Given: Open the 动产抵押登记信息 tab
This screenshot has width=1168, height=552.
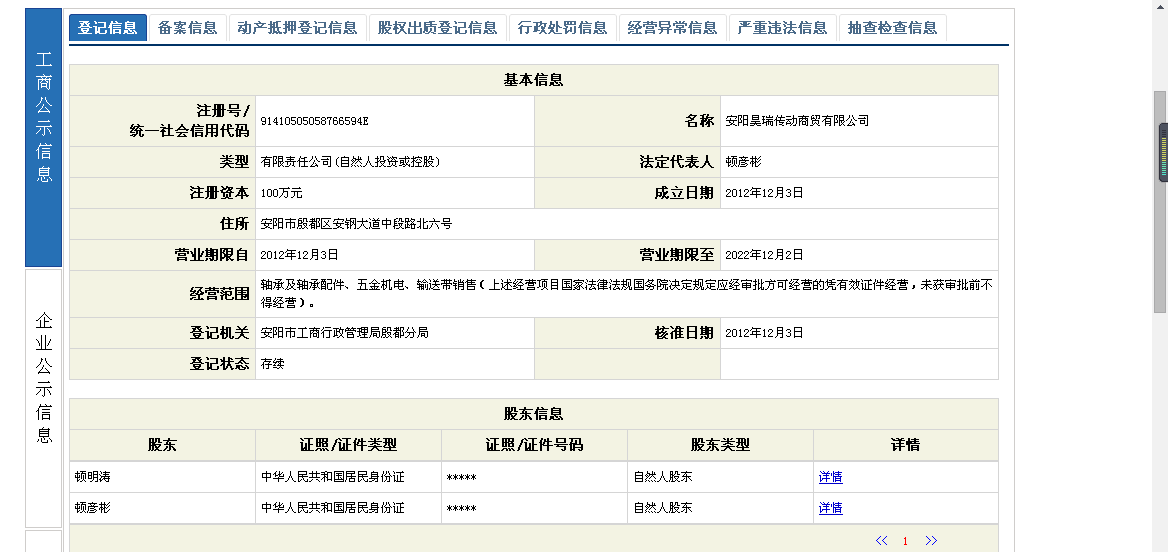Looking at the screenshot, I should tap(298, 28).
